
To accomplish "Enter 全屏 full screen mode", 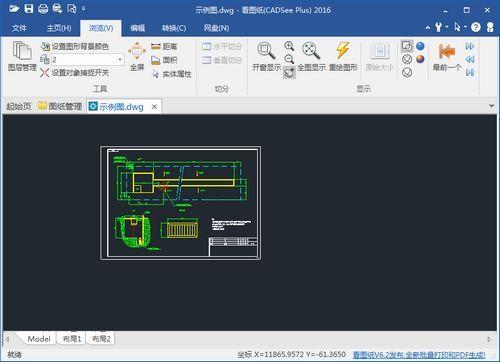I will pos(137,56).
